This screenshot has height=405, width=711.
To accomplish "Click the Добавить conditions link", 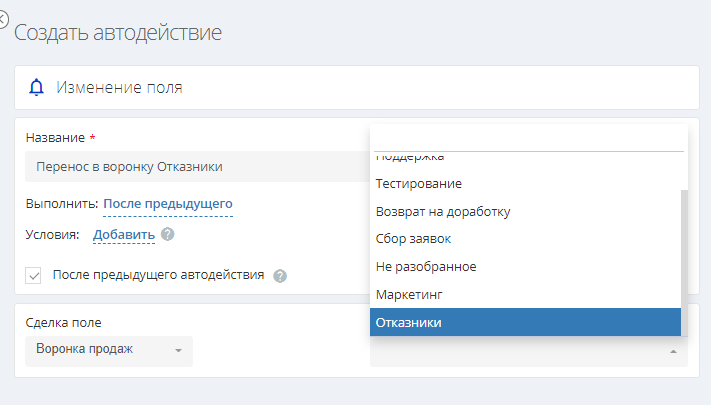I will click(124, 235).
